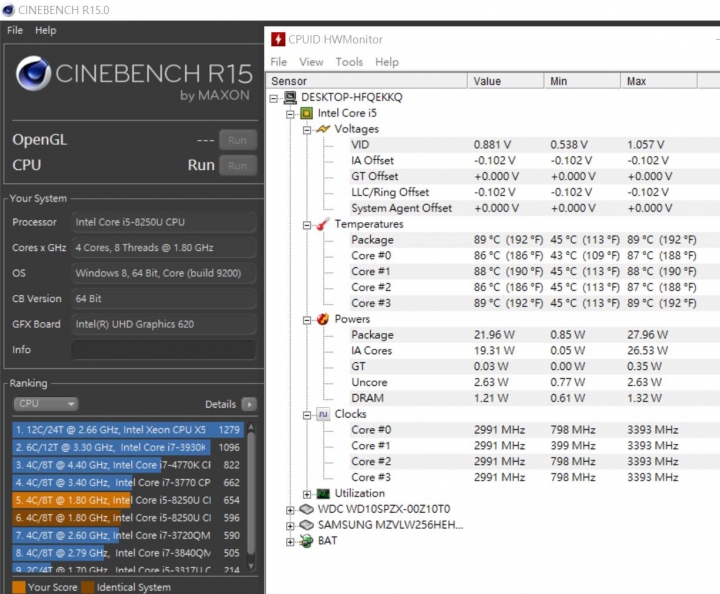Click the Temperatures thermometer icon
Screen dimensions: 720x594
323,224
